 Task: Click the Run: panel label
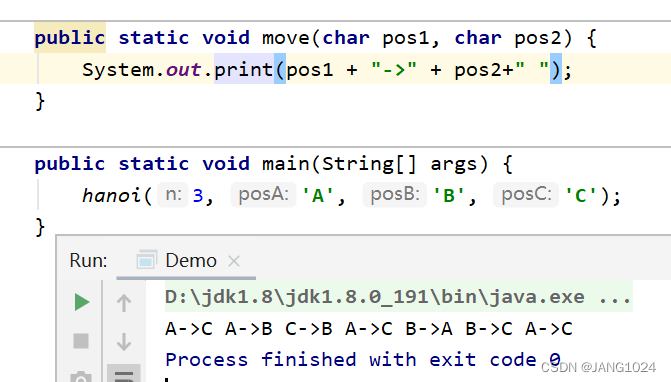[x=88, y=261]
